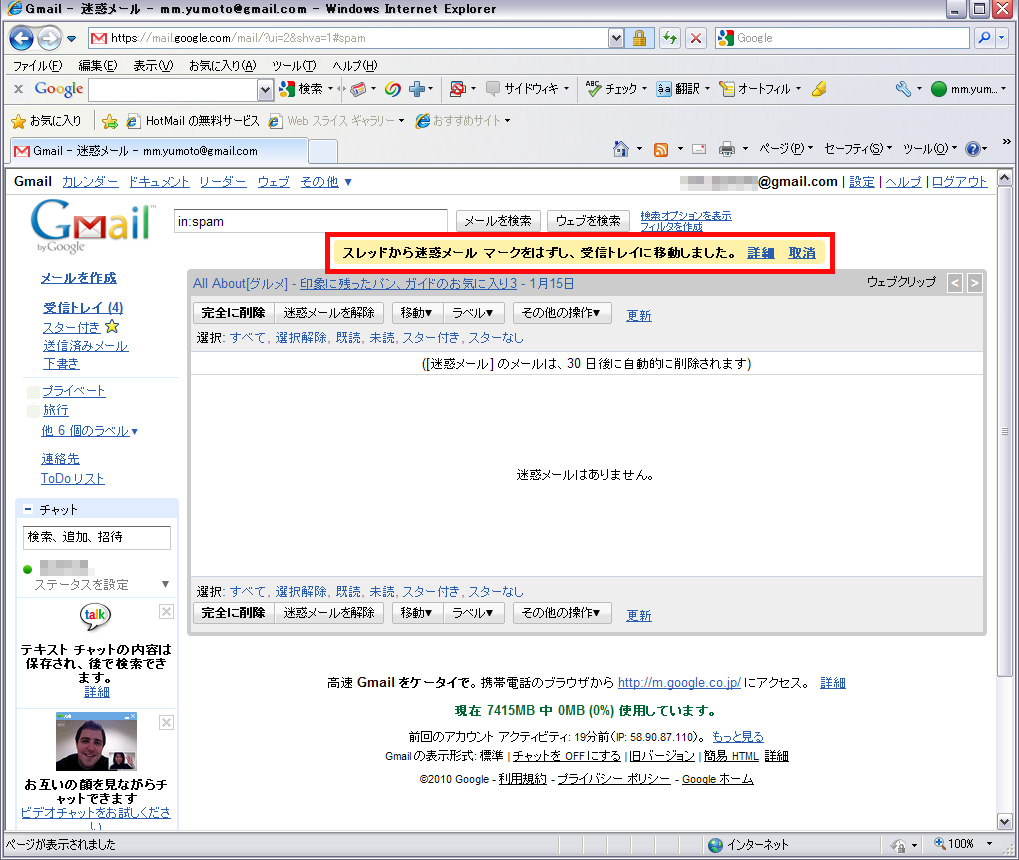Open Google Toolbar Sidewiki (サイドウィキ) button
The image size is (1019, 860).
click(522, 89)
